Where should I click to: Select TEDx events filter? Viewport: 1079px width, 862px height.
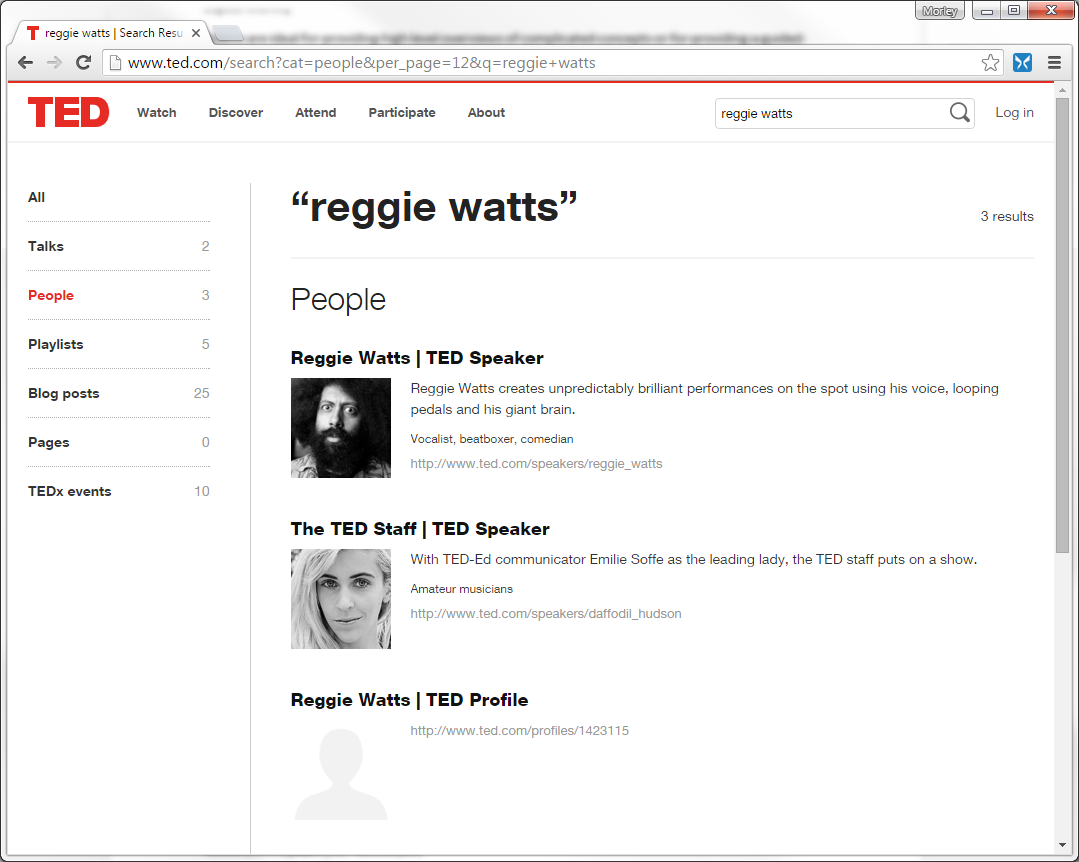70,491
